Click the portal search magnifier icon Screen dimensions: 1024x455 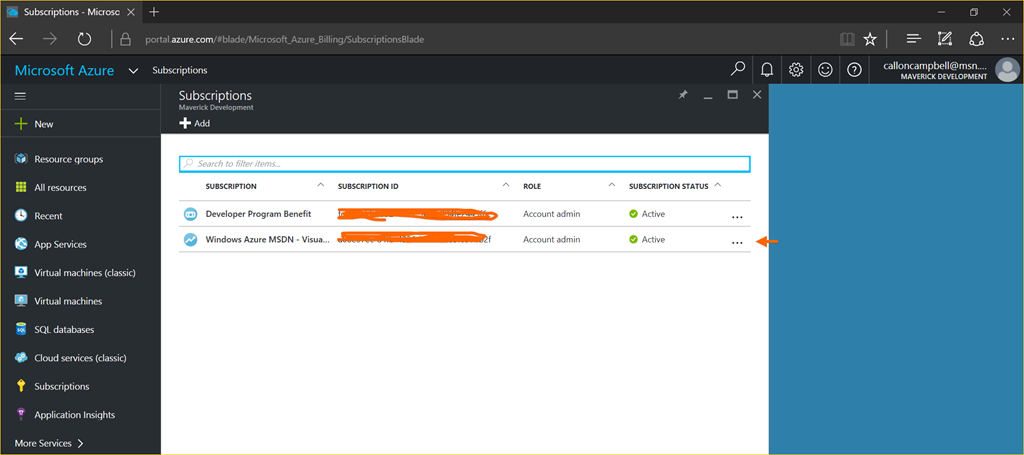[738, 70]
